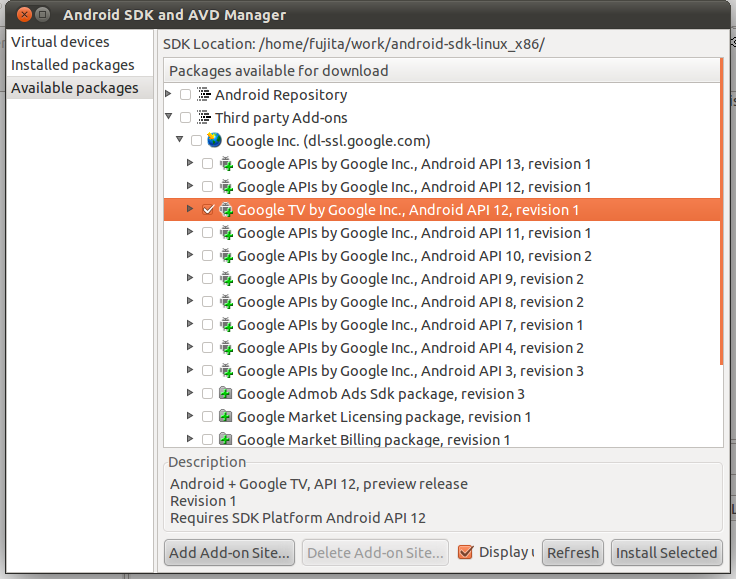The width and height of the screenshot is (736, 579).
Task: Click the add-on icon for Google APIs API 7
Action: coord(226,324)
